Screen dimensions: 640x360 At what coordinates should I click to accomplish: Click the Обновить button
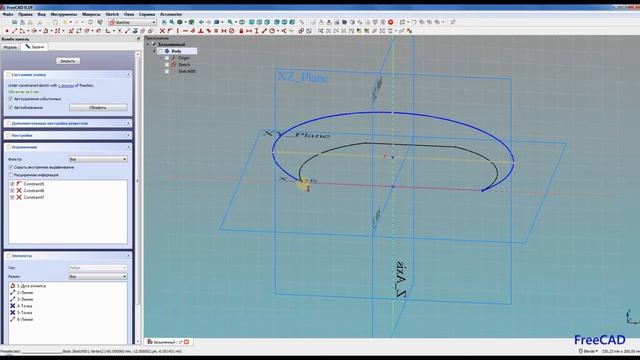click(98, 107)
